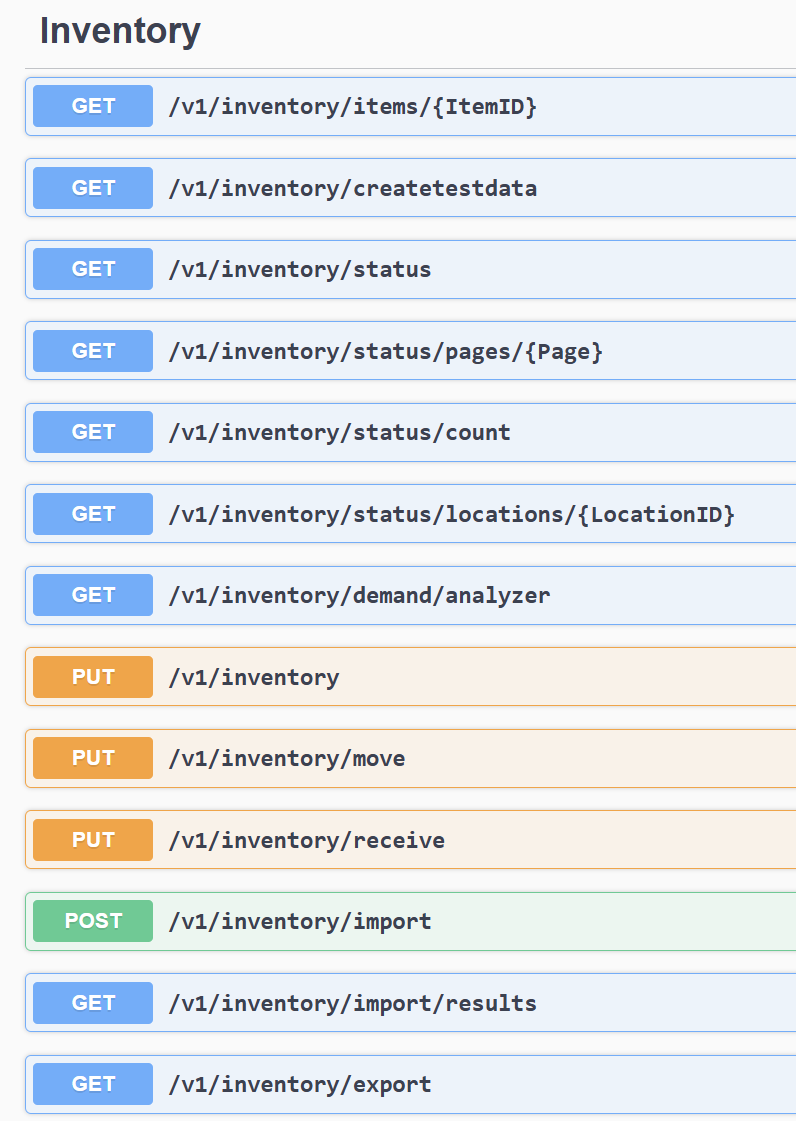Click the GET badge for createtestdata
Viewport: 796px width, 1121px height.
93,188
